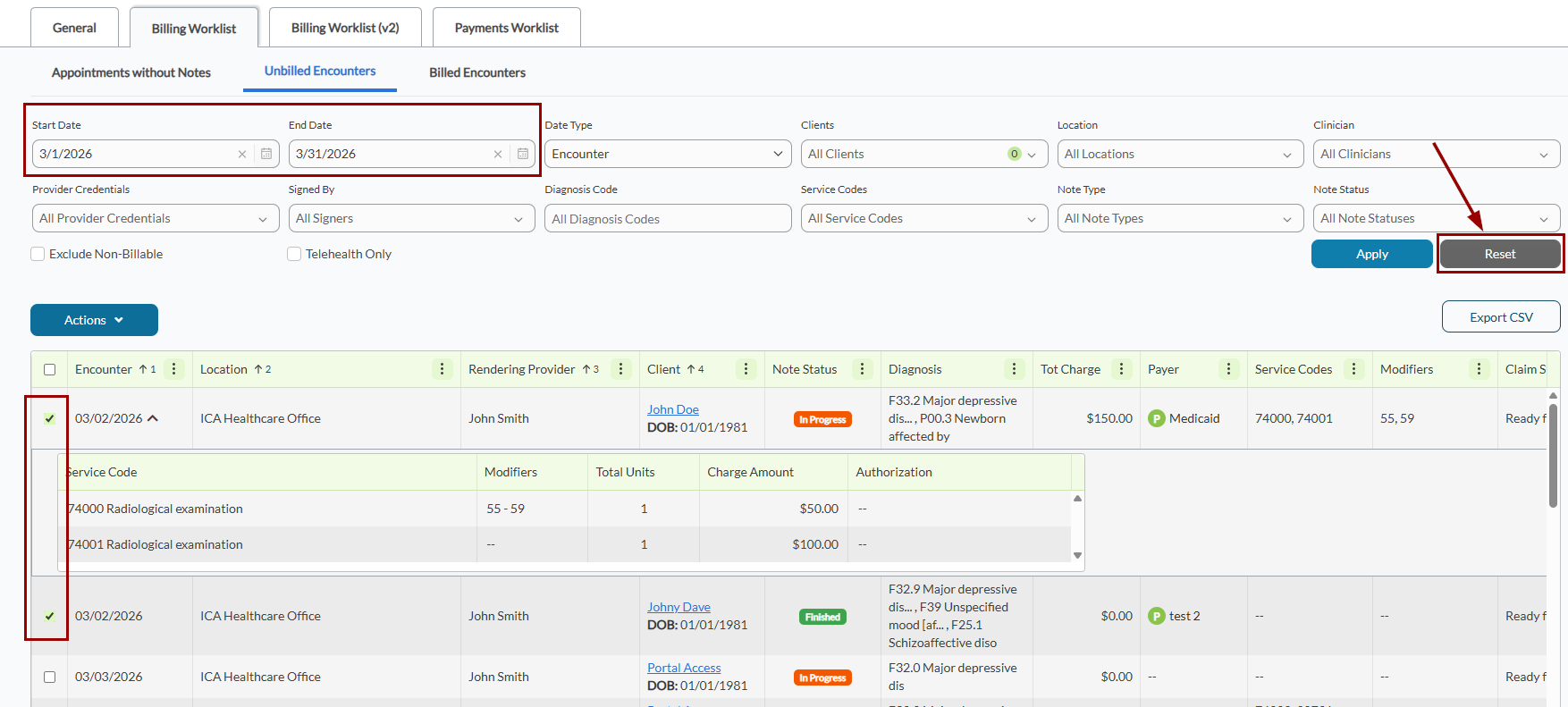1568x707 pixels.
Task: Switch to the Payments Worklist tab
Action: (x=506, y=28)
